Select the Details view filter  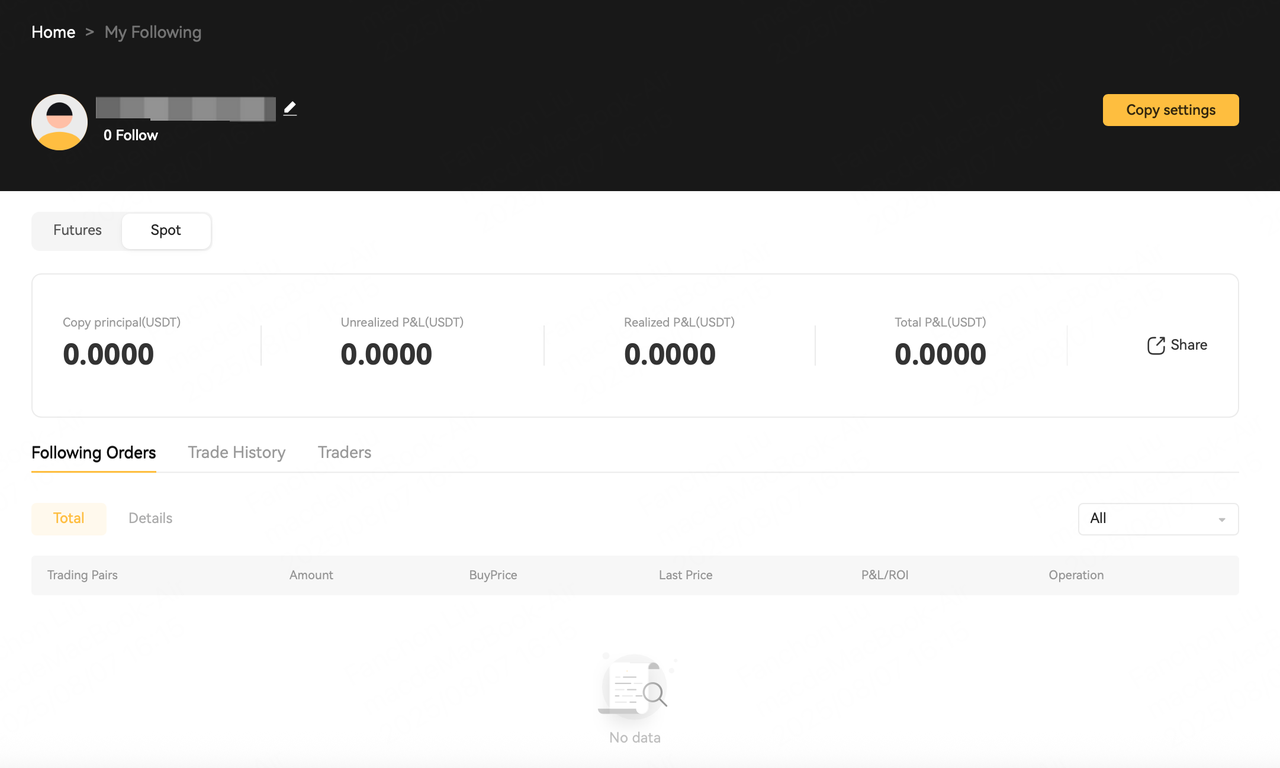[x=151, y=518]
